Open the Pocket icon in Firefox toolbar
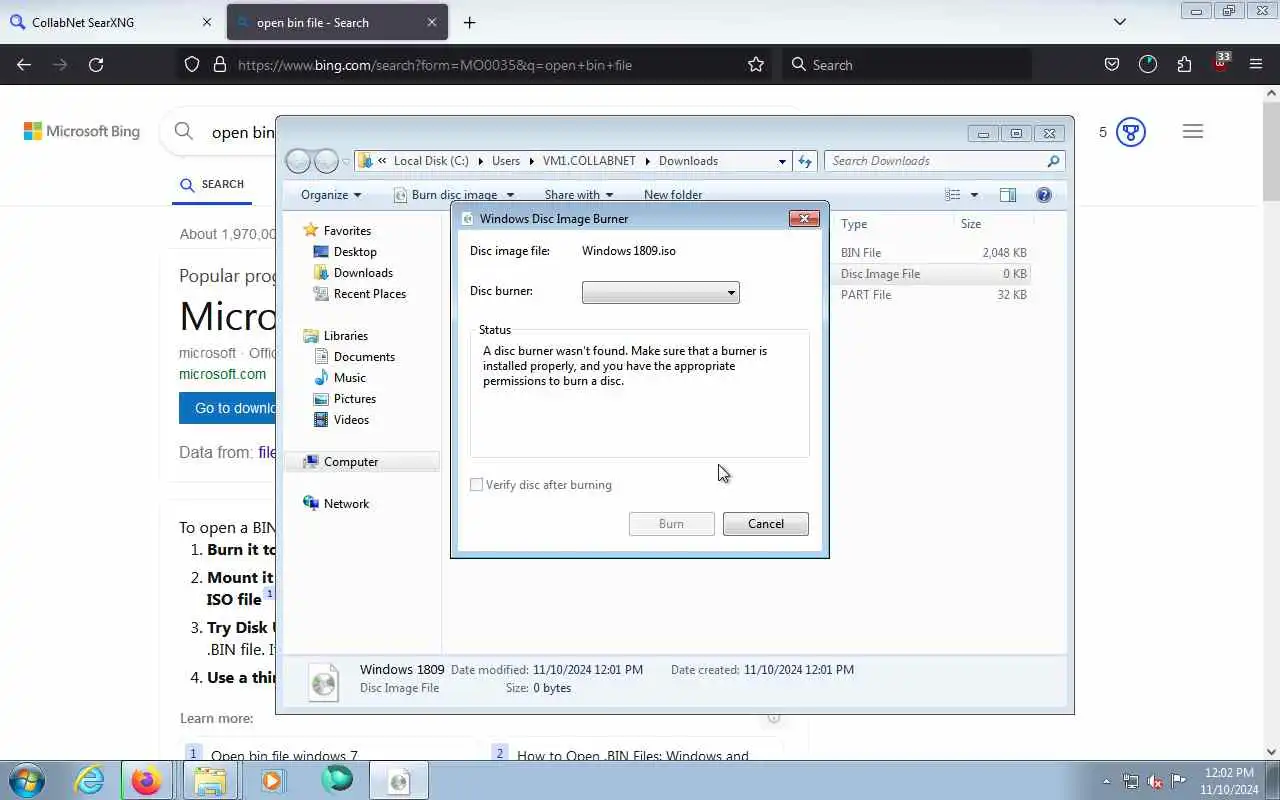Viewport: 1280px width, 800px height. point(1111,64)
